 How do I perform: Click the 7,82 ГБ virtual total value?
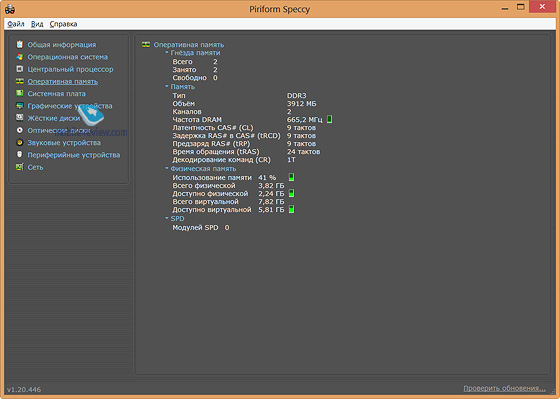pos(271,201)
